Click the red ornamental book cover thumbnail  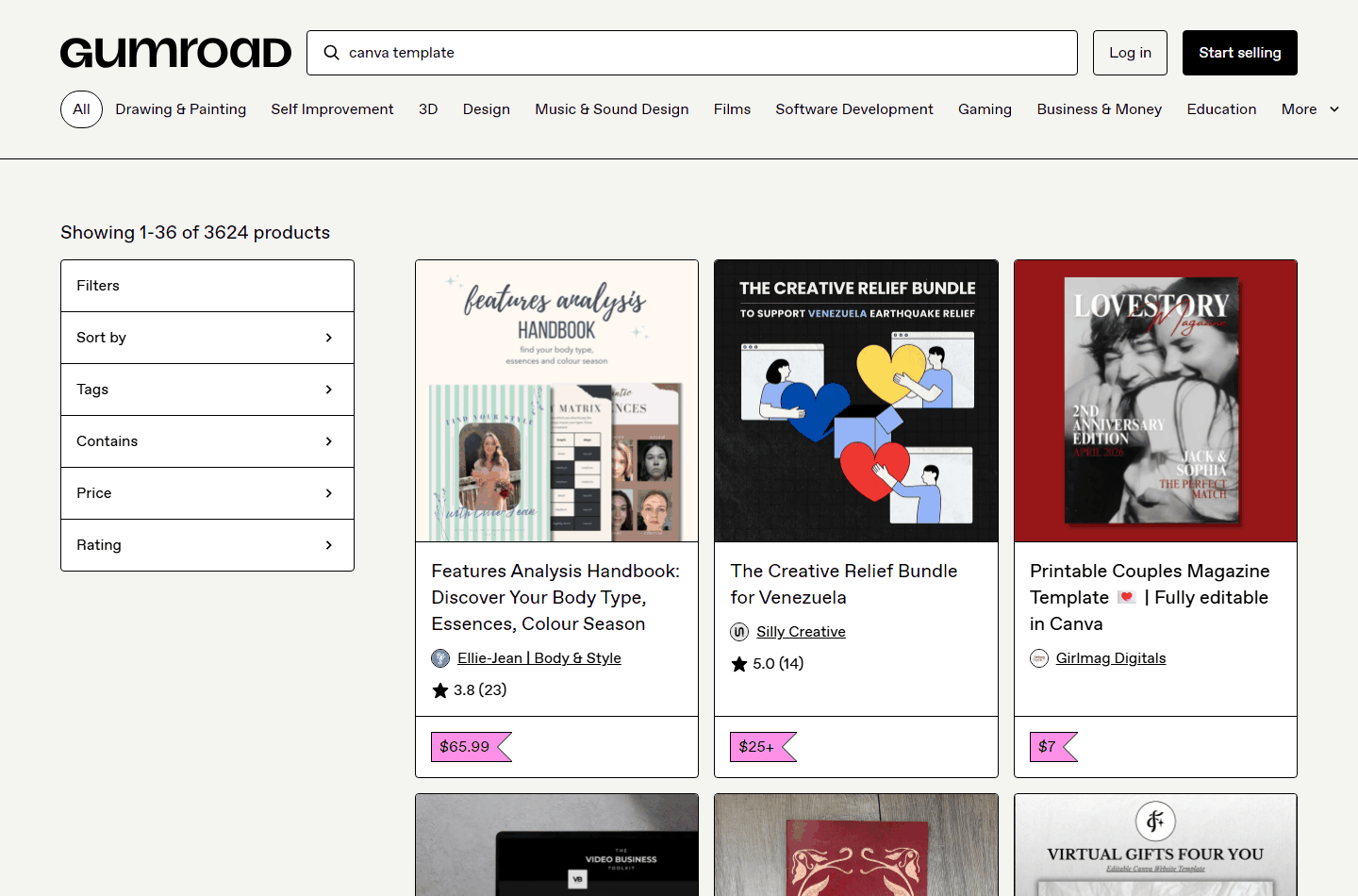click(856, 845)
